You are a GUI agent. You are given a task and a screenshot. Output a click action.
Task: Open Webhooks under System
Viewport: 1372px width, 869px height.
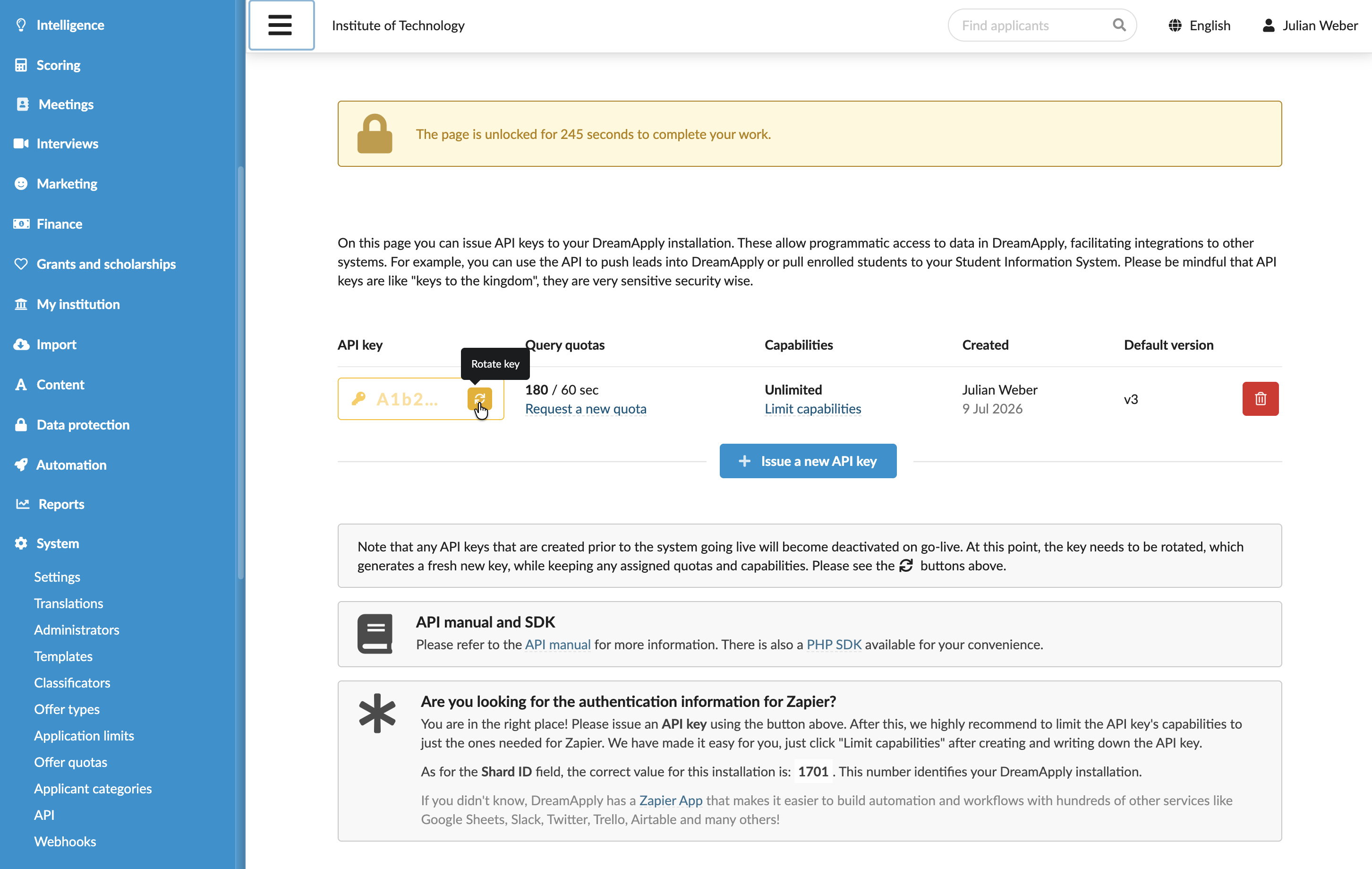[65, 841]
